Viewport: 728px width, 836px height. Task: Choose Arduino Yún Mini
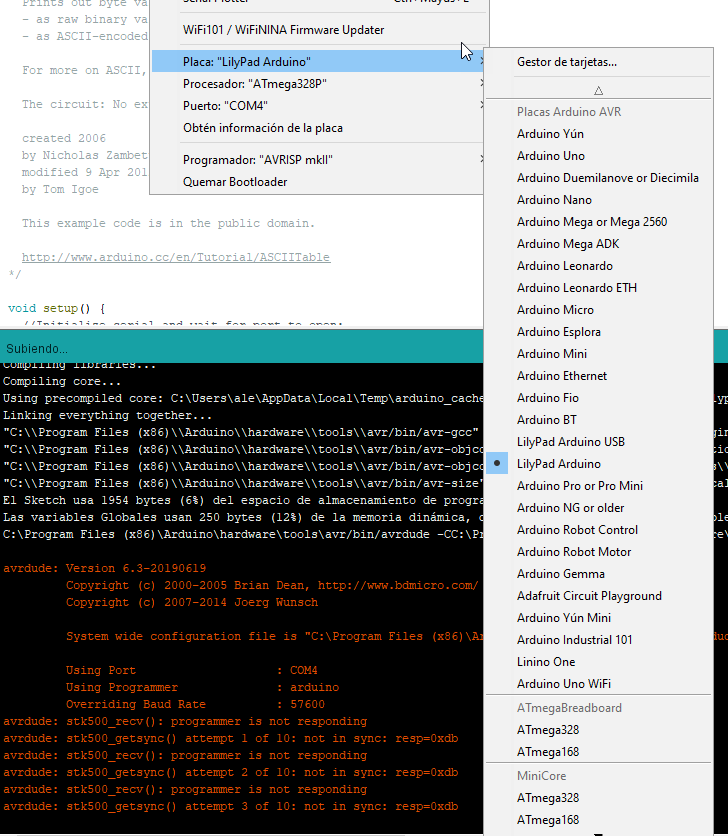(598, 617)
